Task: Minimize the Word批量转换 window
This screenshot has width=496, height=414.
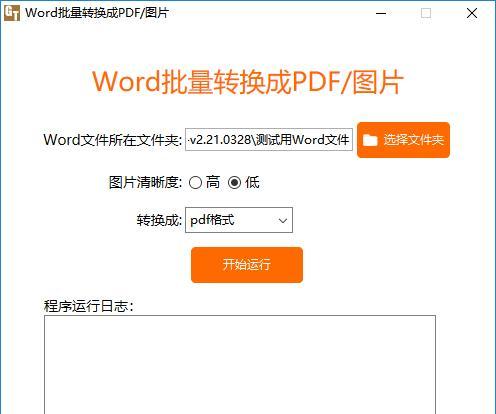Action: pyautogui.click(x=381, y=13)
